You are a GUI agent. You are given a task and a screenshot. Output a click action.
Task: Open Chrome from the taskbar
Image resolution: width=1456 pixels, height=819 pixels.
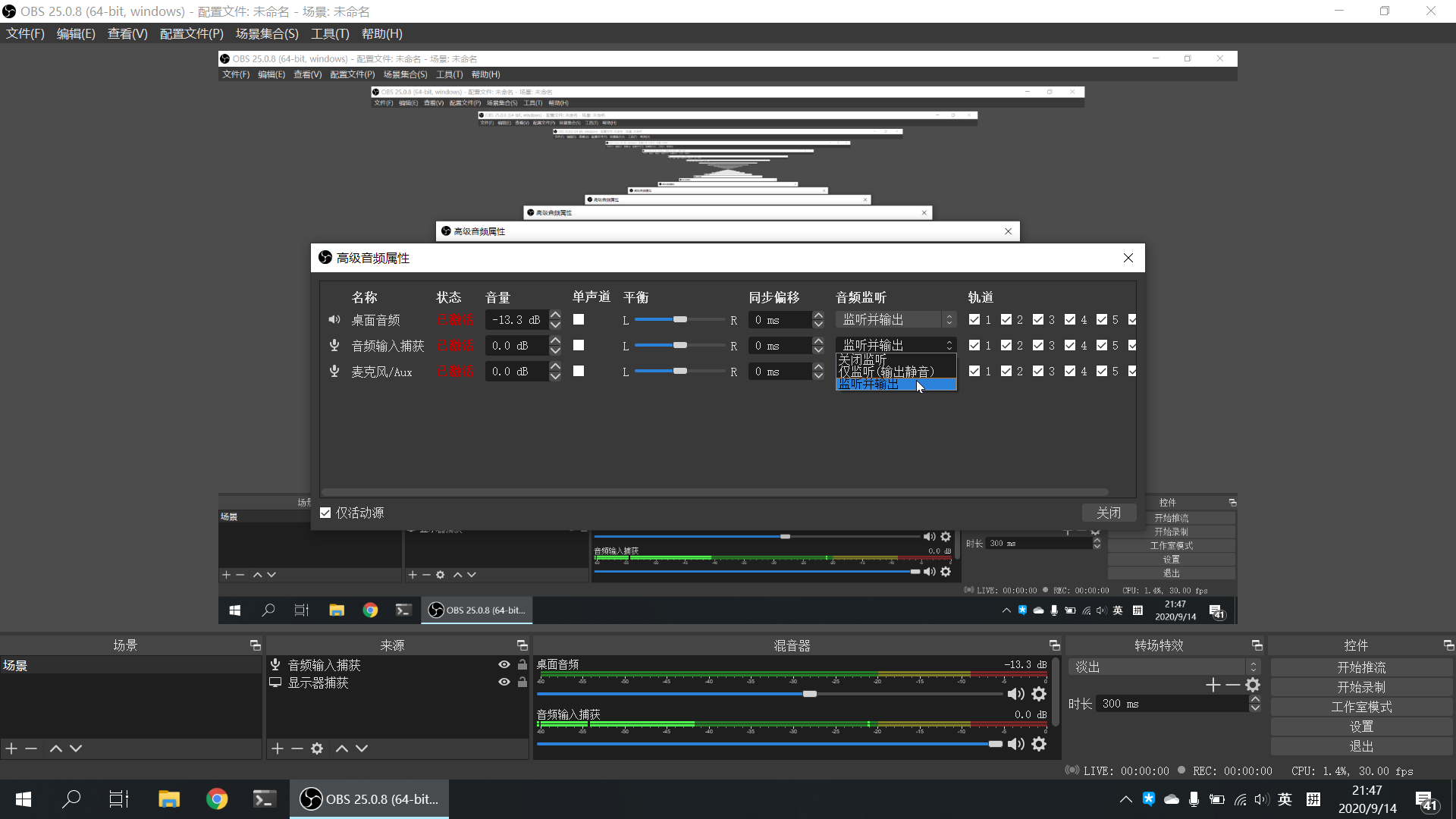coord(217,799)
